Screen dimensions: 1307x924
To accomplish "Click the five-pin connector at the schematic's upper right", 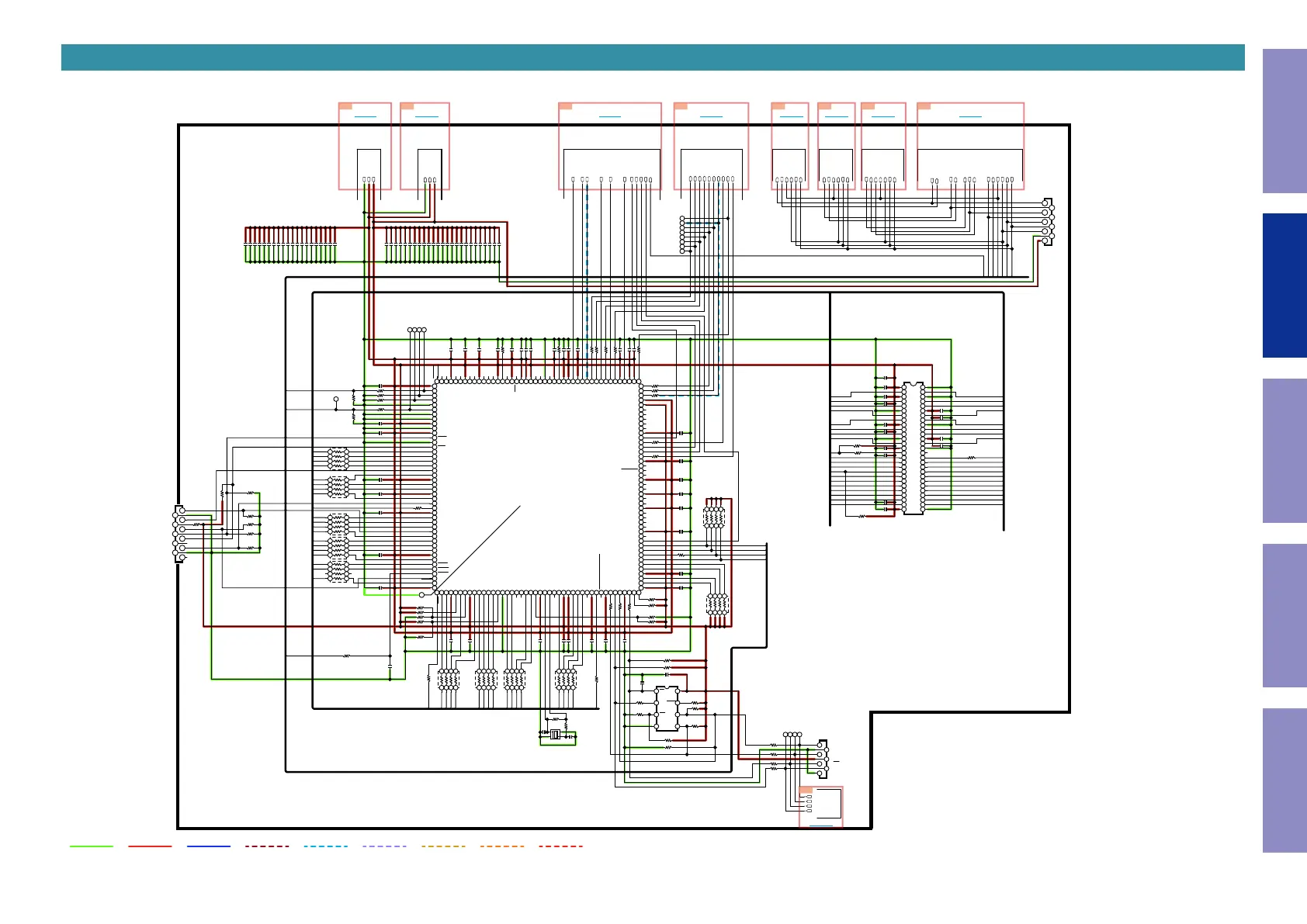I will pos(1048,222).
